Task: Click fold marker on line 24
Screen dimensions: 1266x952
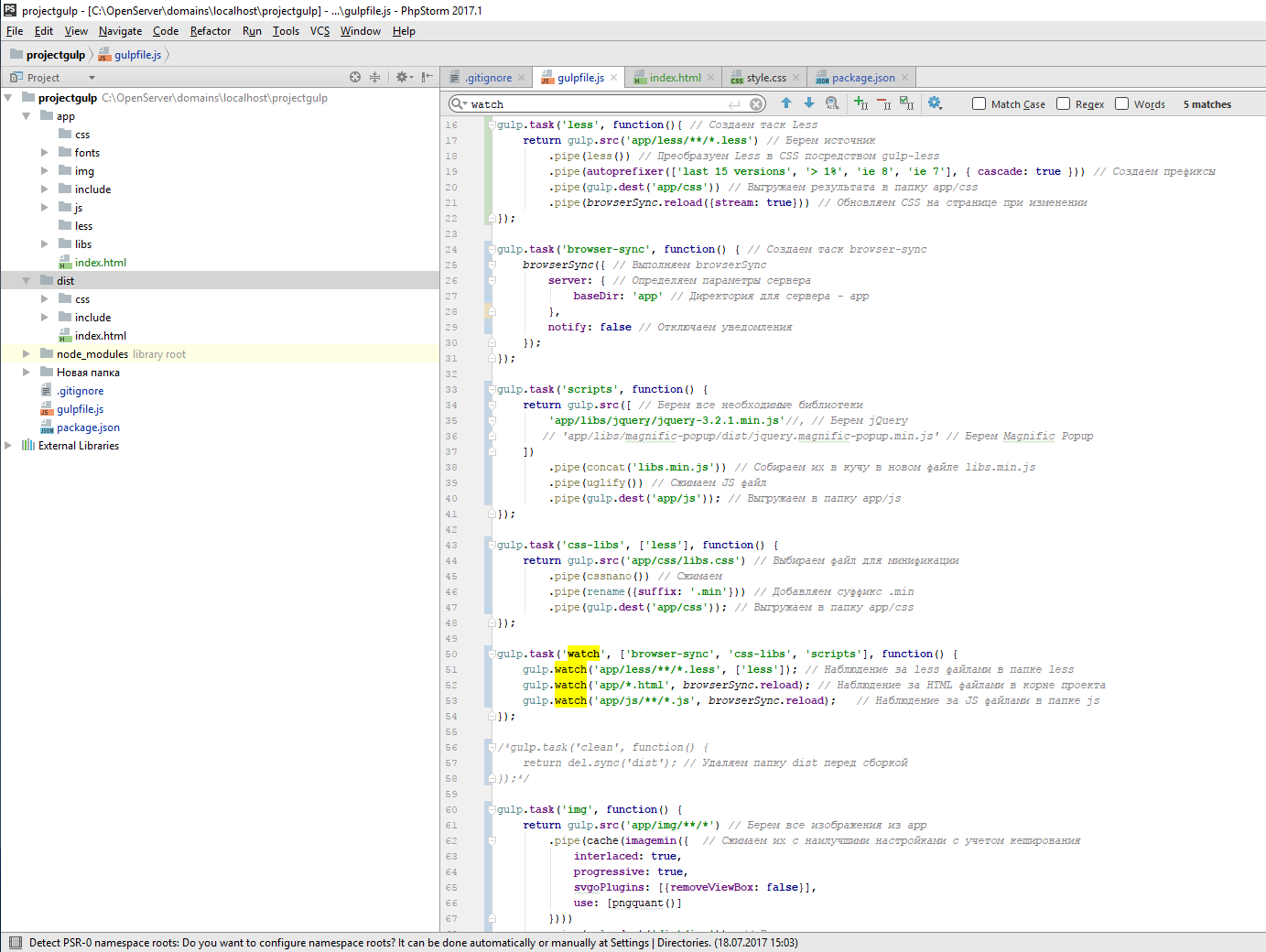Action: pyautogui.click(x=492, y=249)
